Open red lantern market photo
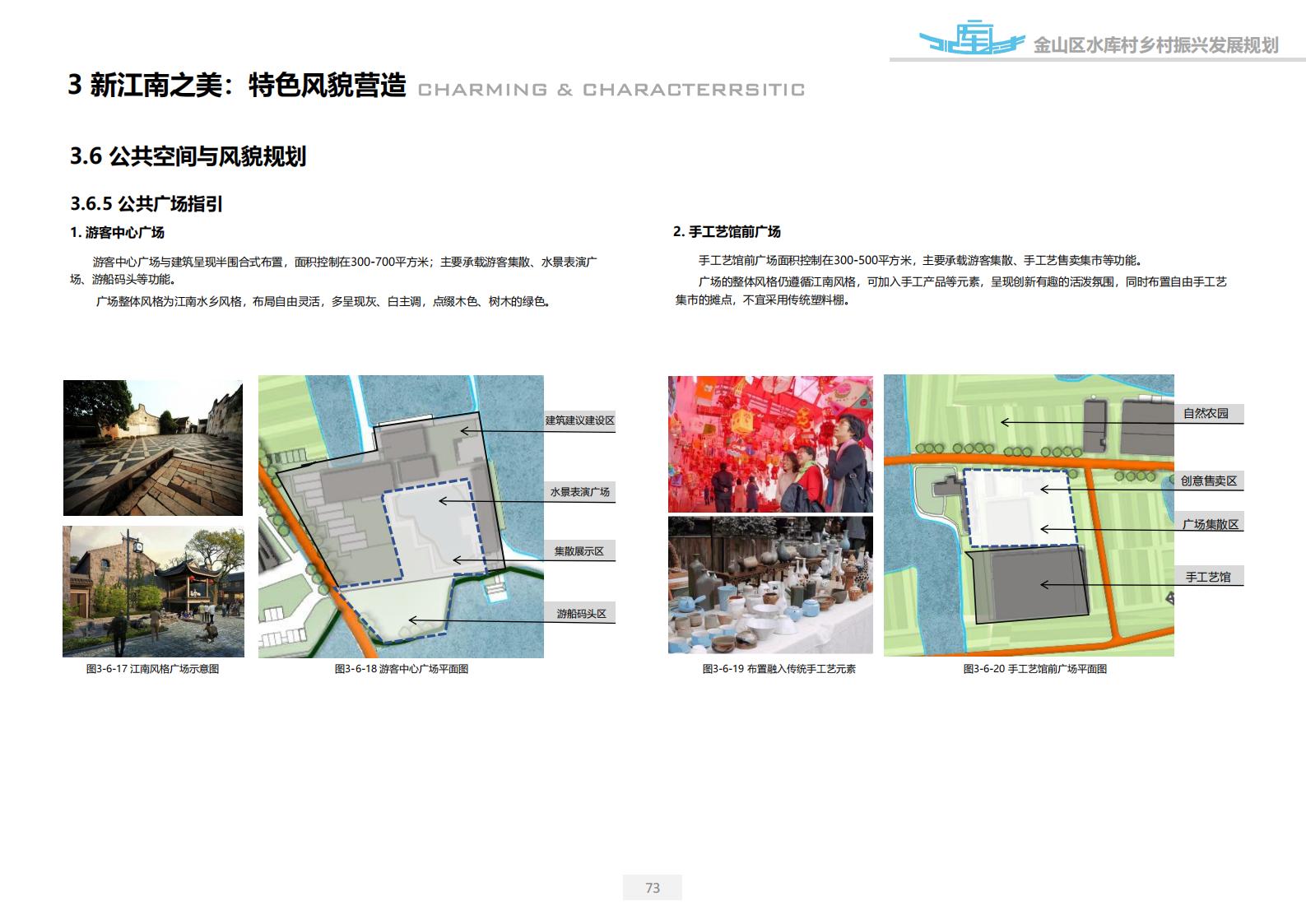The width and height of the screenshot is (1306, 924). click(x=770, y=444)
